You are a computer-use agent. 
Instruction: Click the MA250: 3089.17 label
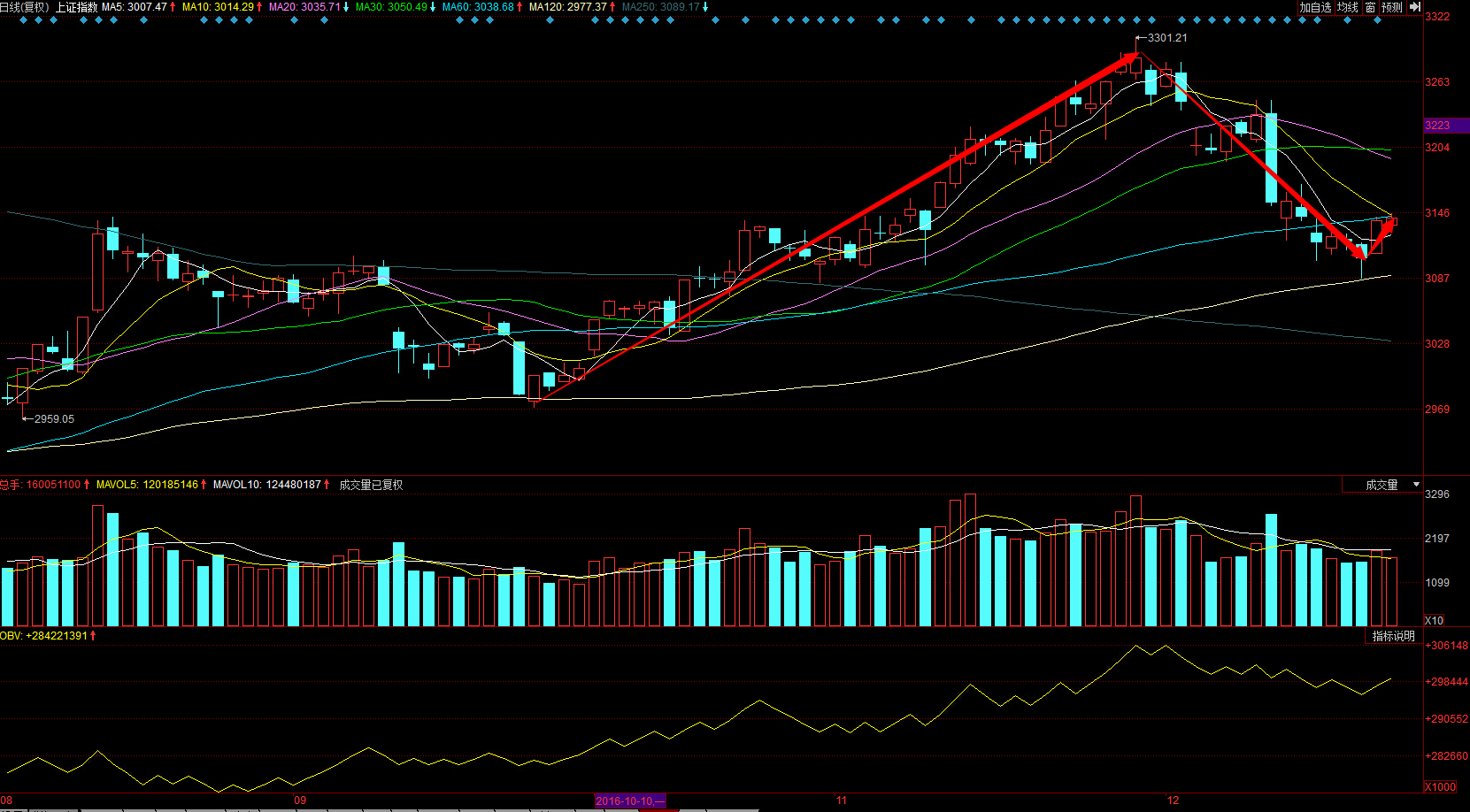click(661, 7)
